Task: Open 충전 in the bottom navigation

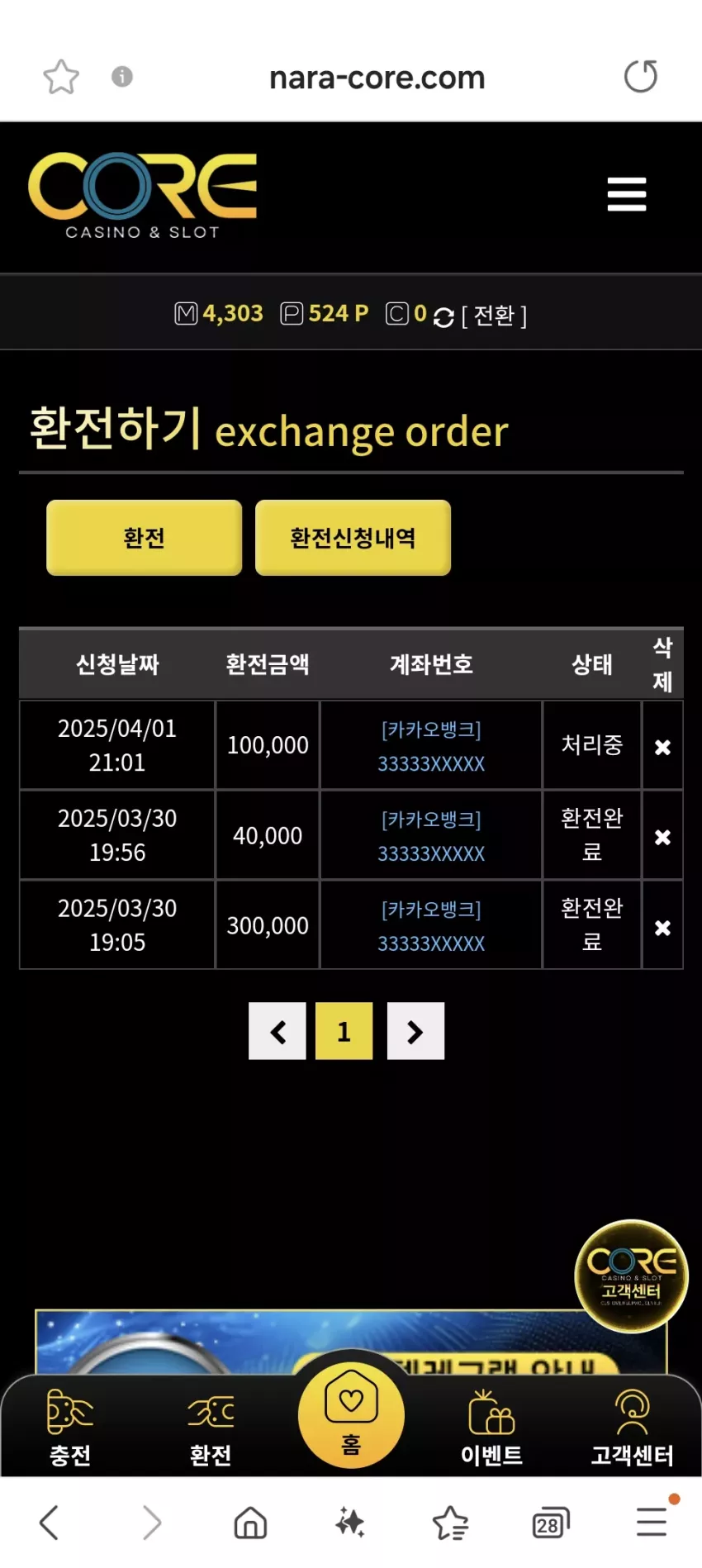Action: pyautogui.click(x=70, y=1428)
